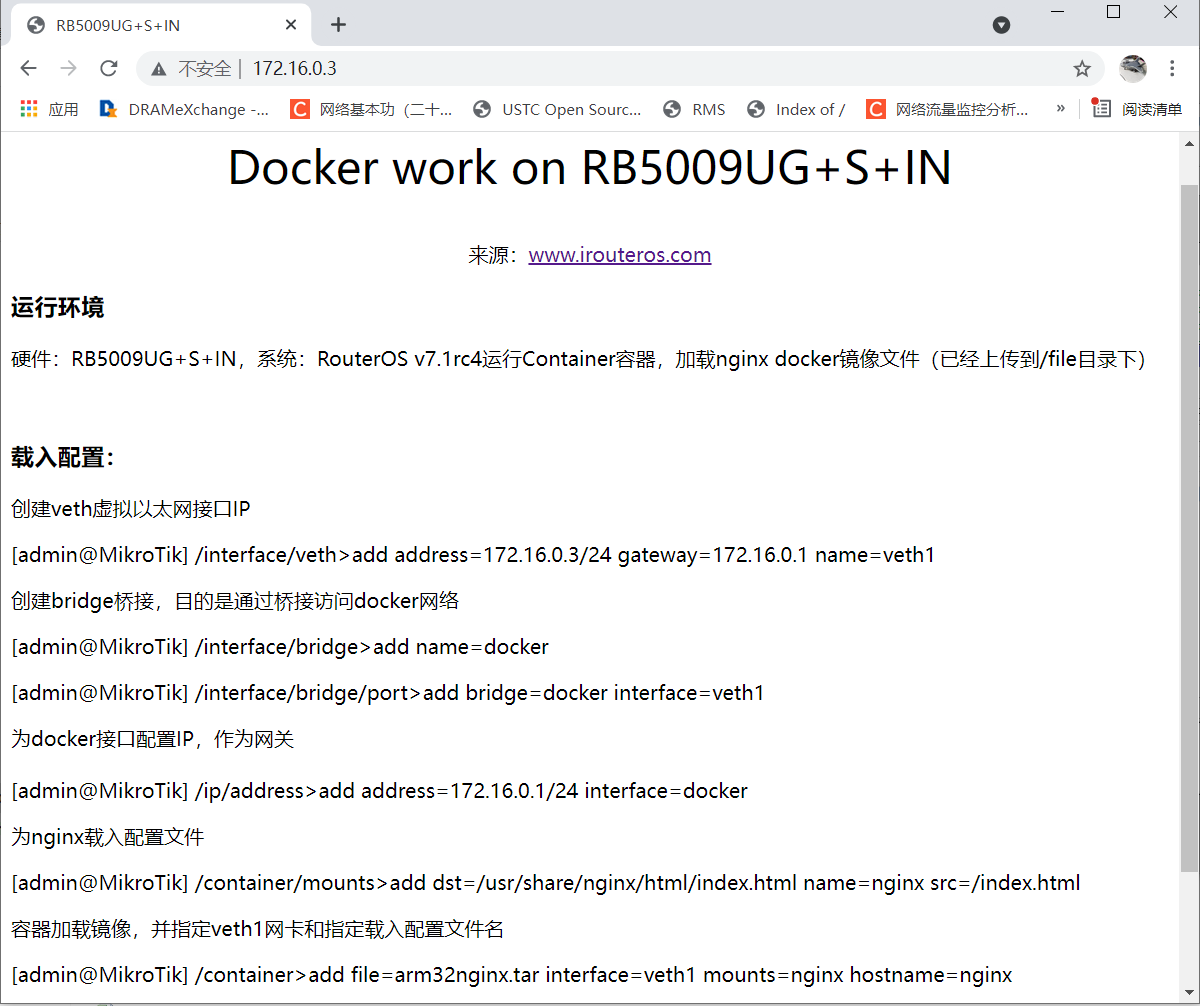The image size is (1201, 1006).
Task: Expand hidden bookmarks overflow chevron
Action: pyautogui.click(x=1060, y=108)
